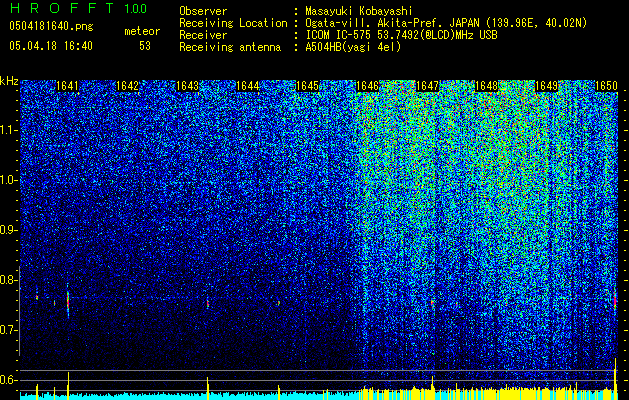Click the 1650 time marker
The width and height of the screenshot is (629, 400).
606,86
